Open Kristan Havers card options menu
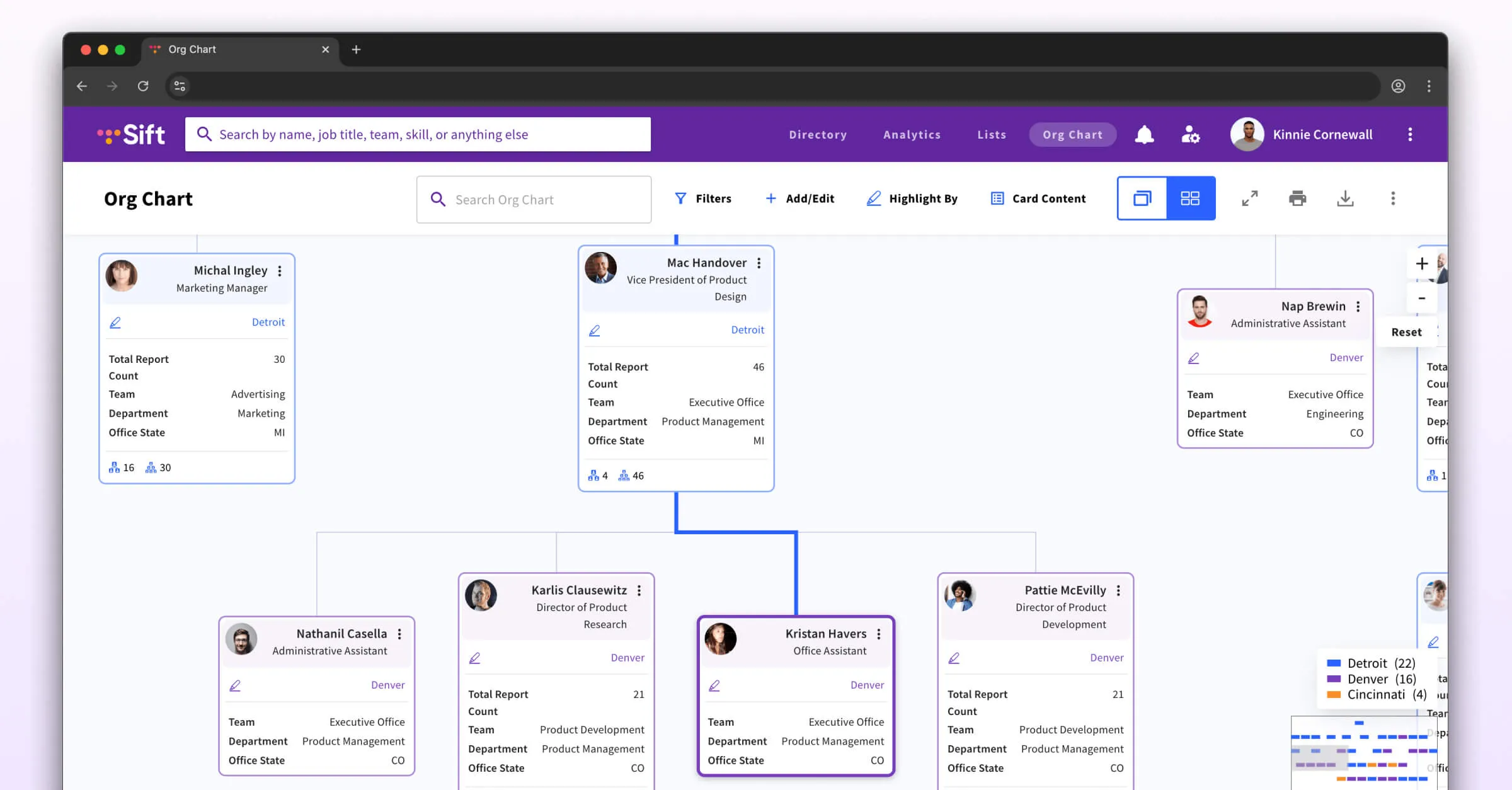The width and height of the screenshot is (1512, 790). click(879, 634)
